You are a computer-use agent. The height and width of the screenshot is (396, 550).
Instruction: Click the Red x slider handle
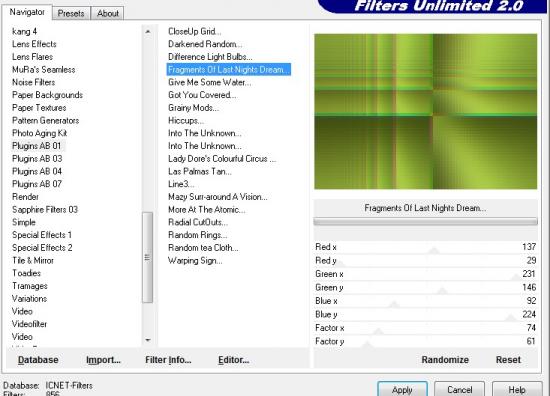pyautogui.click(x=434, y=250)
